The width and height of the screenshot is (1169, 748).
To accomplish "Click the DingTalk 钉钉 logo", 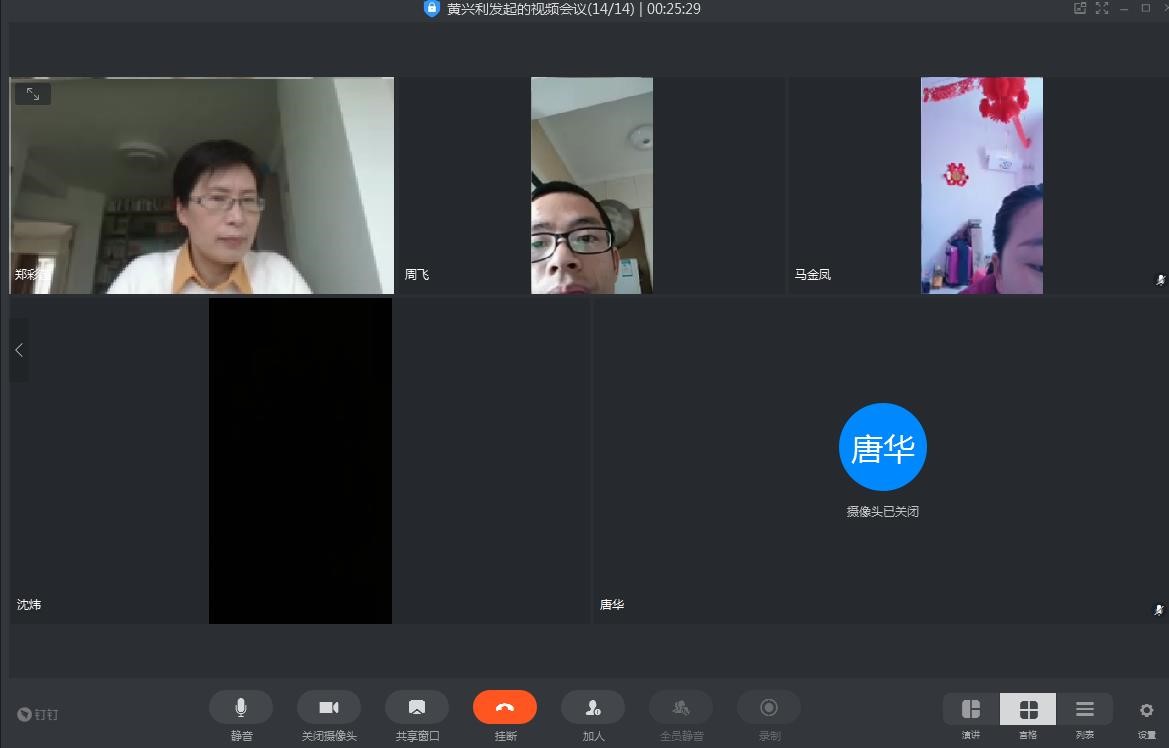I will click(38, 714).
